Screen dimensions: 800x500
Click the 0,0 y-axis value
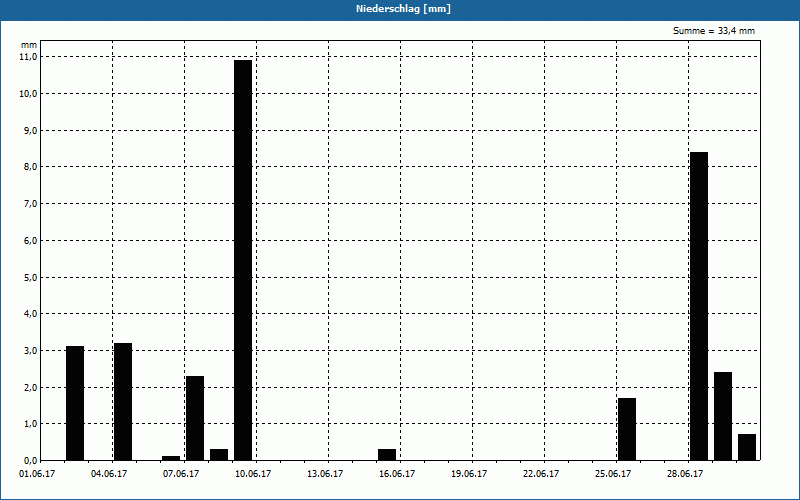[x=31, y=461]
